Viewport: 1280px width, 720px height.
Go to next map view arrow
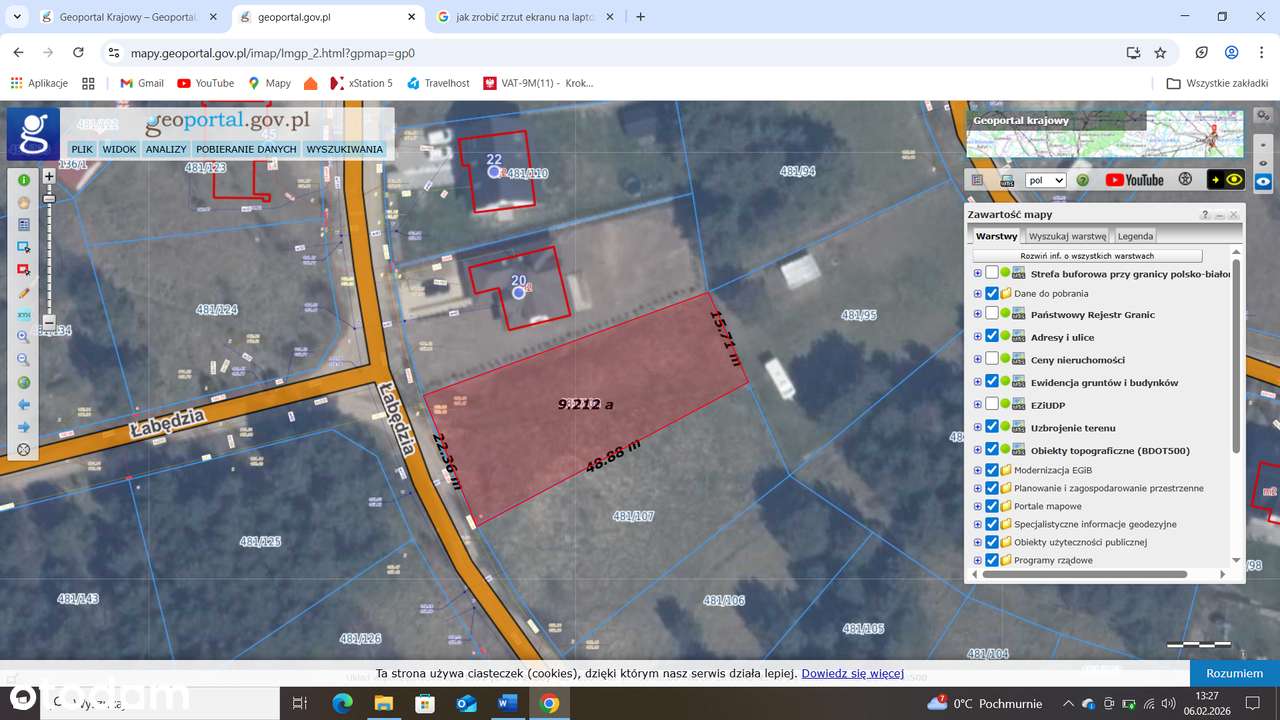tap(24, 427)
